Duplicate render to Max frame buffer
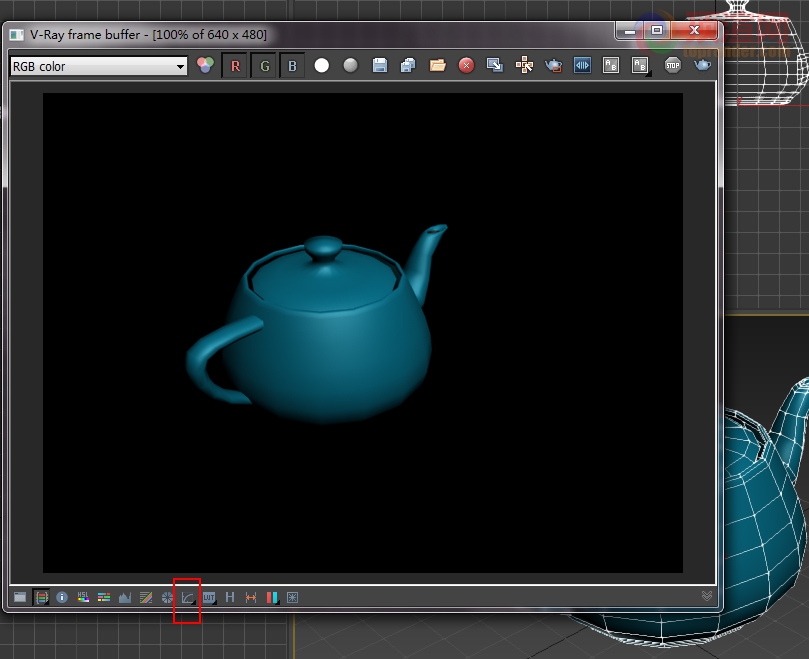 (495, 66)
